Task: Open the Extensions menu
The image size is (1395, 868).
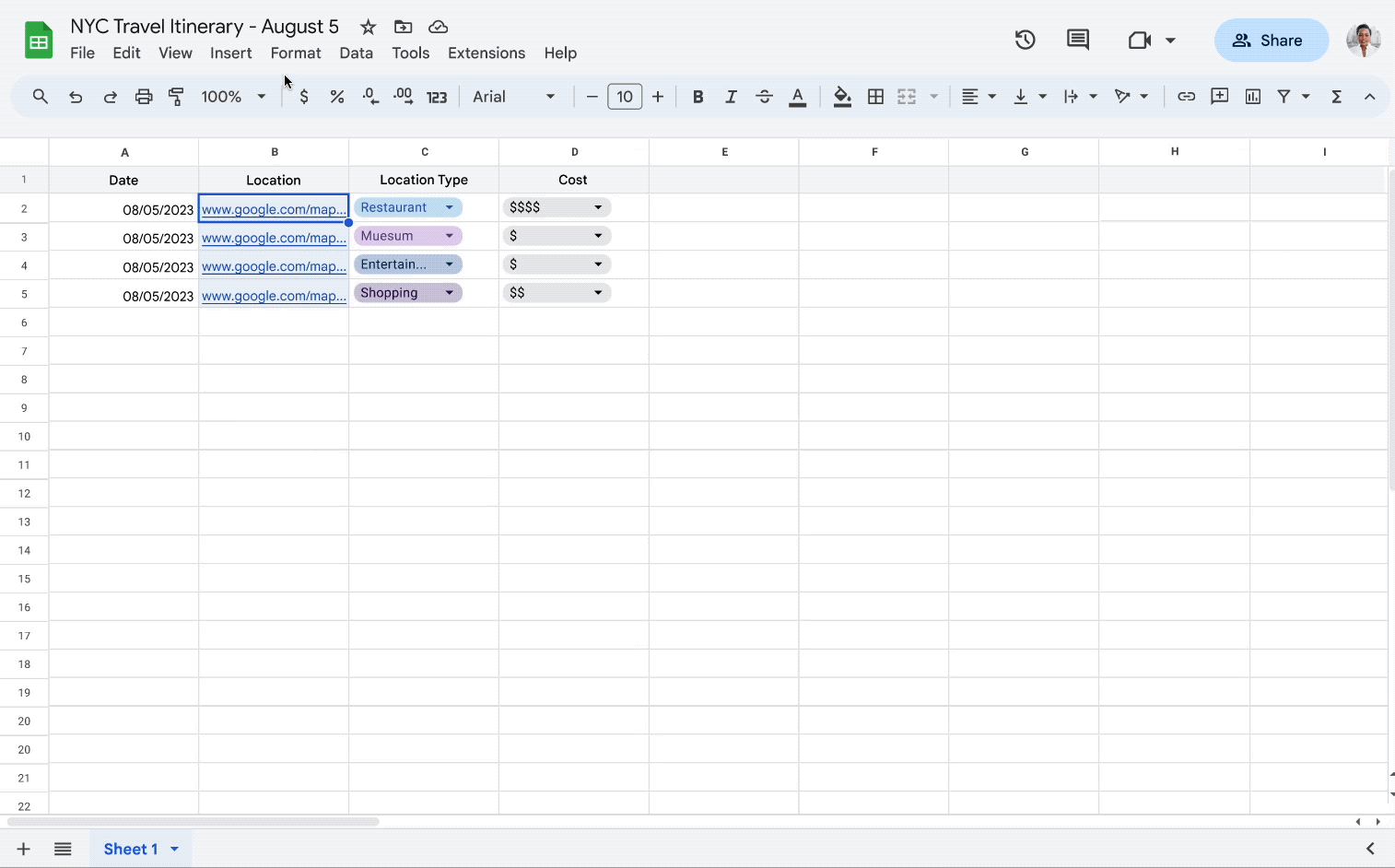Action: (x=486, y=53)
